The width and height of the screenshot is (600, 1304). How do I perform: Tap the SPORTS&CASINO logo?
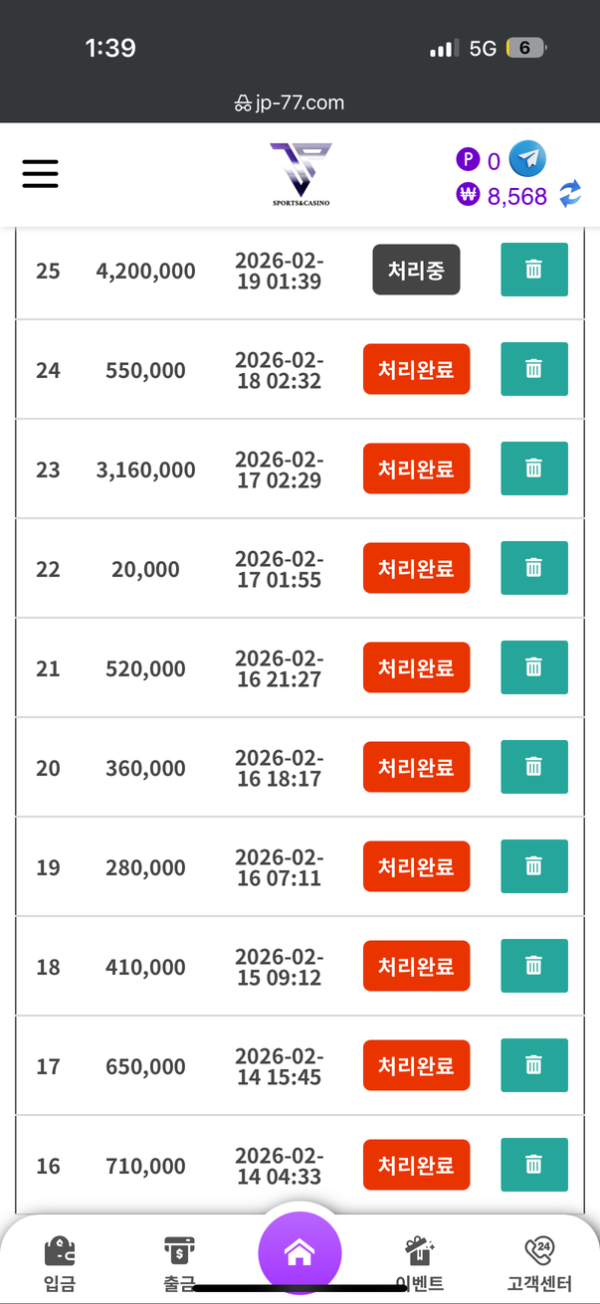click(300, 175)
